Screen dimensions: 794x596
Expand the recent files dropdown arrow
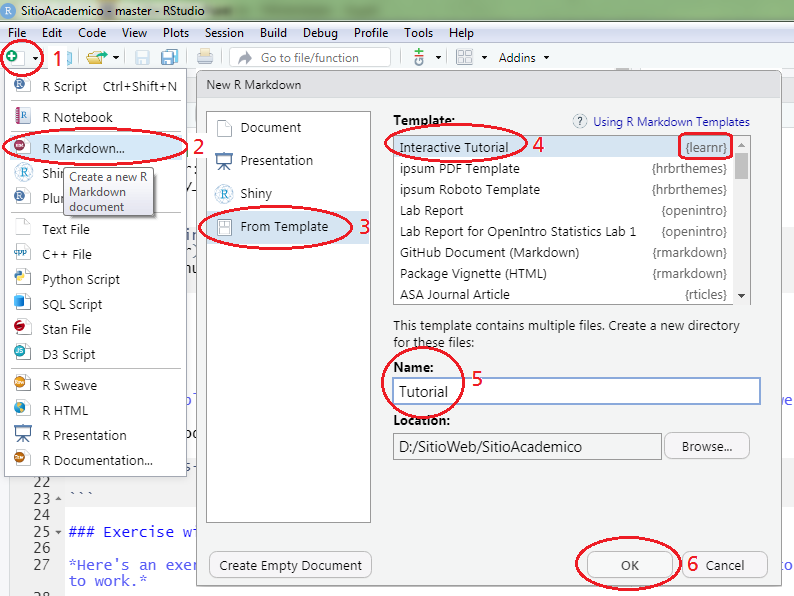(116, 58)
